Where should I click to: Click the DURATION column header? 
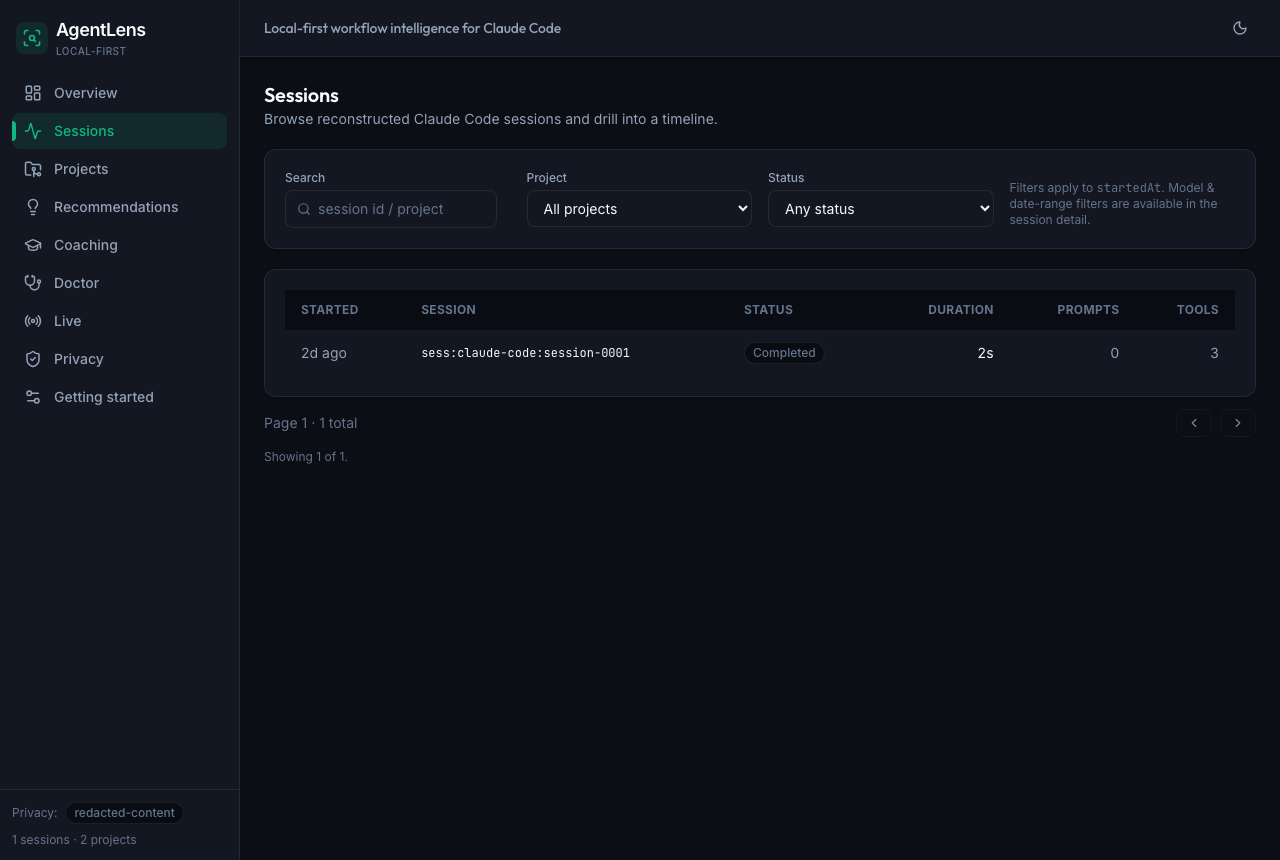pos(960,310)
